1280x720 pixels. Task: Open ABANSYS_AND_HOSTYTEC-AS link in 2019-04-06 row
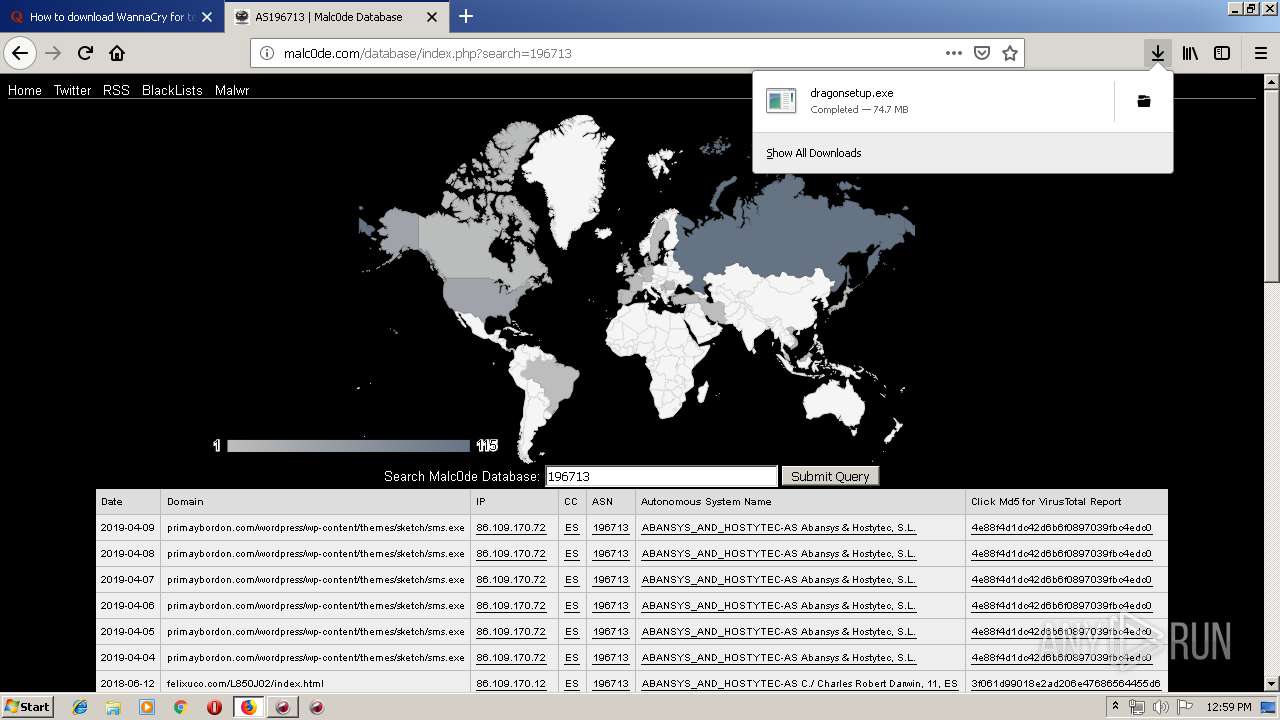click(778, 605)
